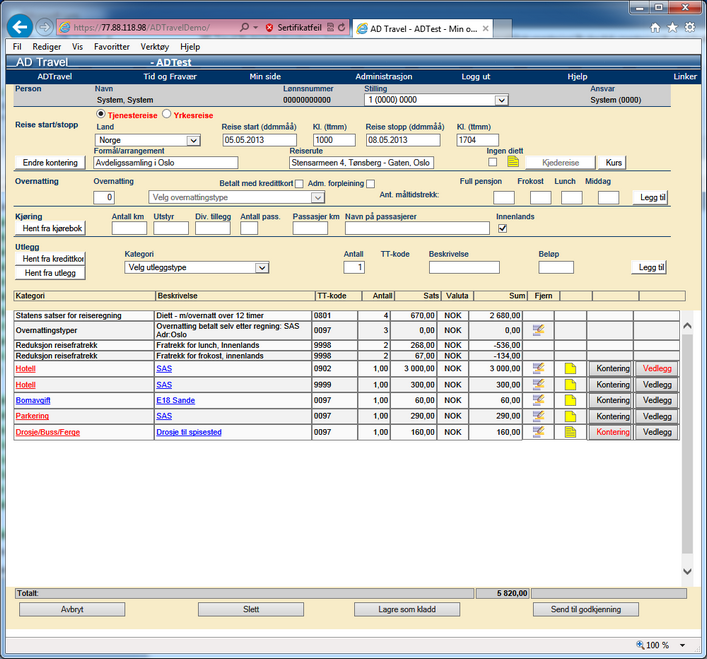Open the note icon in the Drosje/Buss/Ferge row
707x659 pixels.
[x=570, y=432]
